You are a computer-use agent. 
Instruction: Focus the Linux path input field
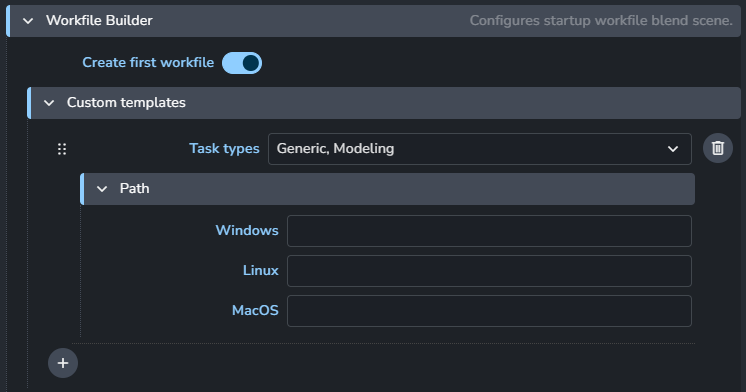pyautogui.click(x=489, y=271)
